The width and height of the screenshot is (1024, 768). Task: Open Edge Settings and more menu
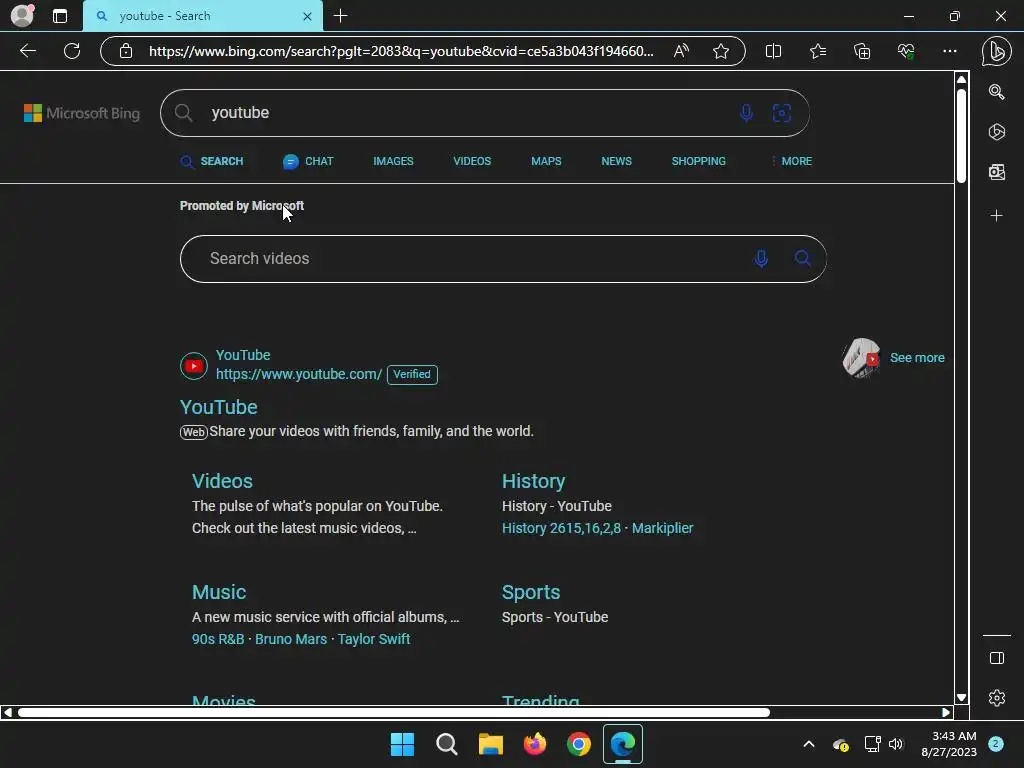pyautogui.click(x=950, y=51)
